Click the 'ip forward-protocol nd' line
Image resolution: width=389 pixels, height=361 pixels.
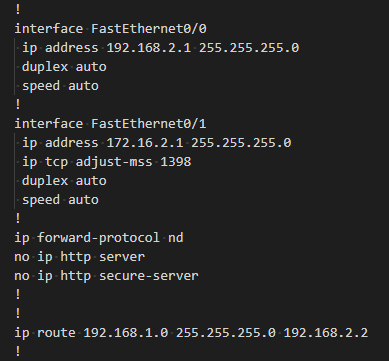click(99, 238)
